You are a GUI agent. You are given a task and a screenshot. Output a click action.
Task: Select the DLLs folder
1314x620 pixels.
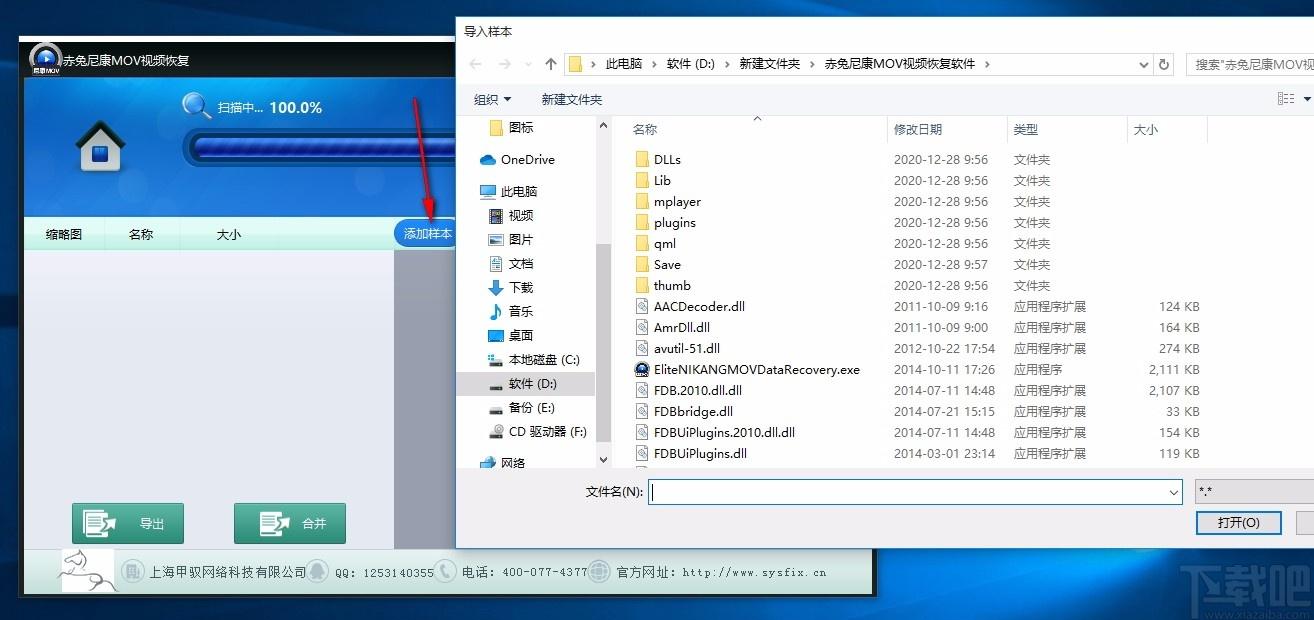pyautogui.click(x=658, y=159)
